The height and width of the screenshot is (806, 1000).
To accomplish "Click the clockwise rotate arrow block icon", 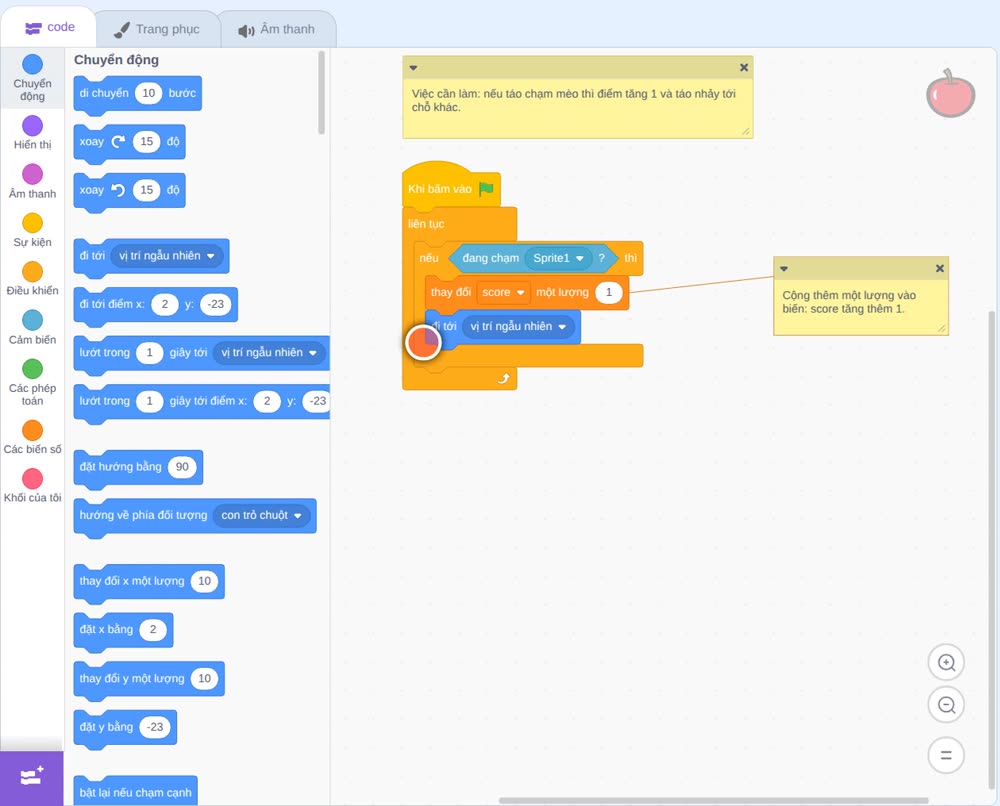I will pos(118,142).
